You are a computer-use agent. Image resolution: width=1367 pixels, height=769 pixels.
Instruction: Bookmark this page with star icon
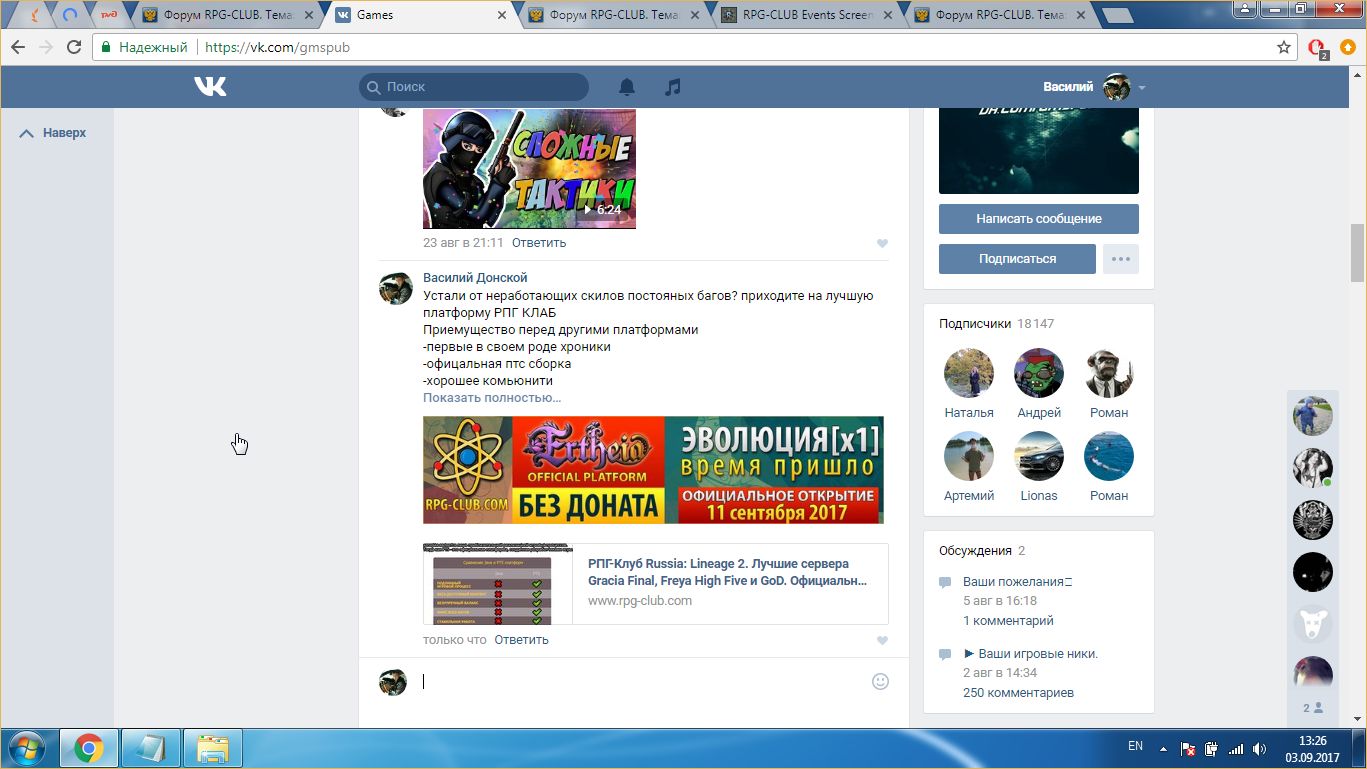click(x=1284, y=47)
